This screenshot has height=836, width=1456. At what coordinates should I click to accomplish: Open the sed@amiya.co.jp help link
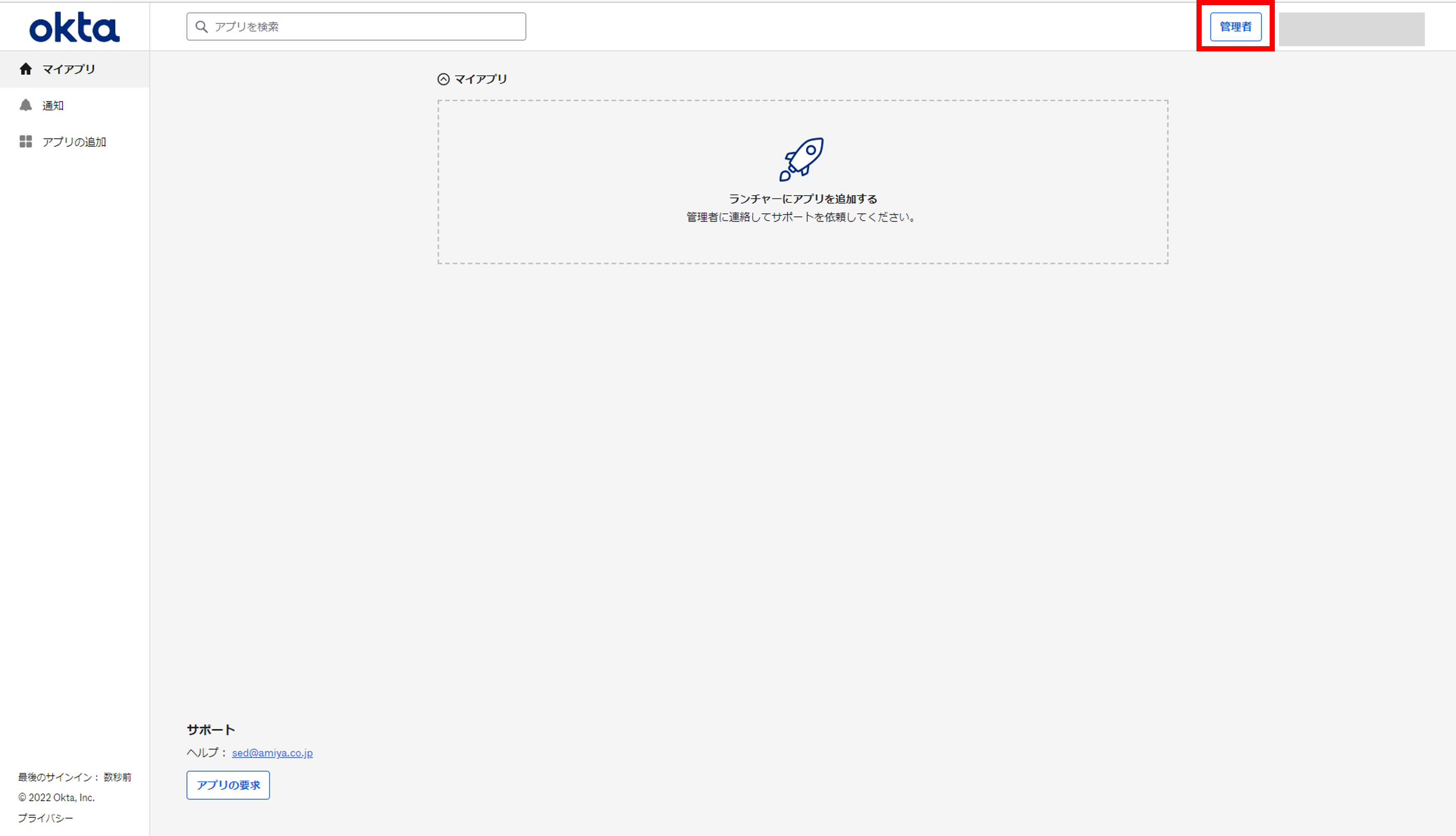272,752
